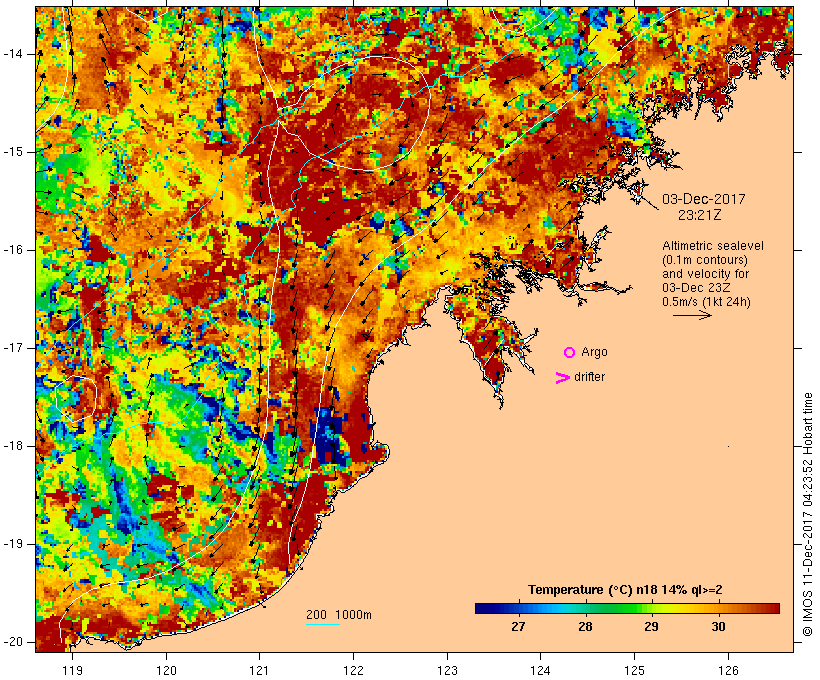Click the 0.5m/s velocity scale arrow

(x=692, y=315)
